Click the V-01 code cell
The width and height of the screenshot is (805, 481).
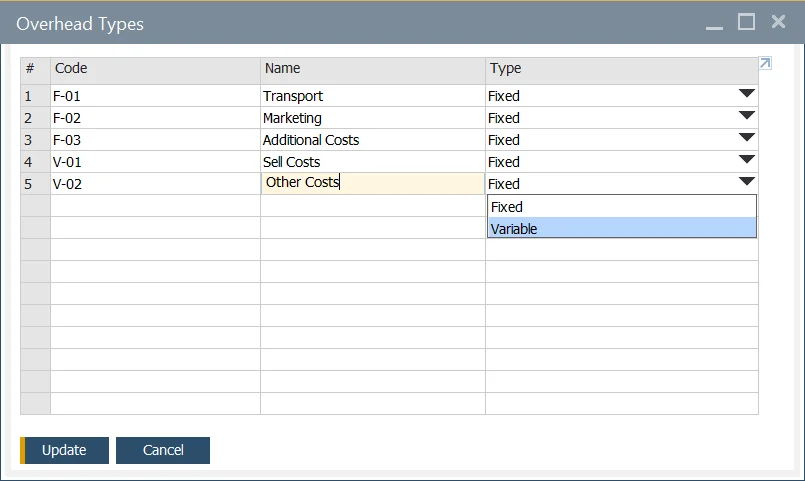(x=155, y=162)
